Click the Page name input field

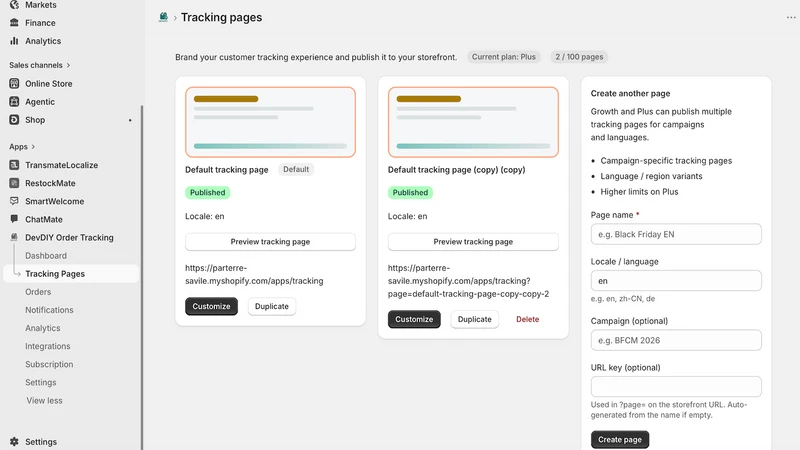click(676, 234)
